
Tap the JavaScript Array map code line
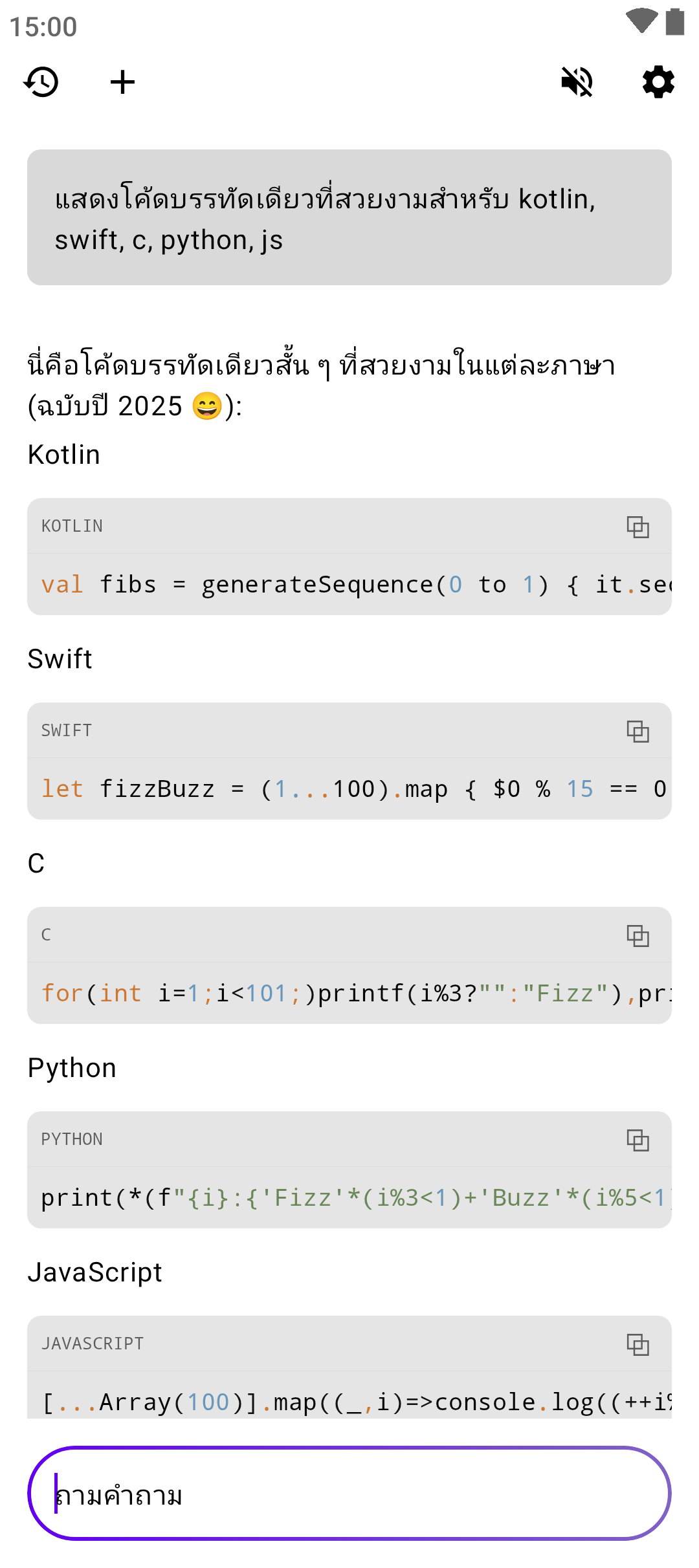click(x=349, y=1402)
